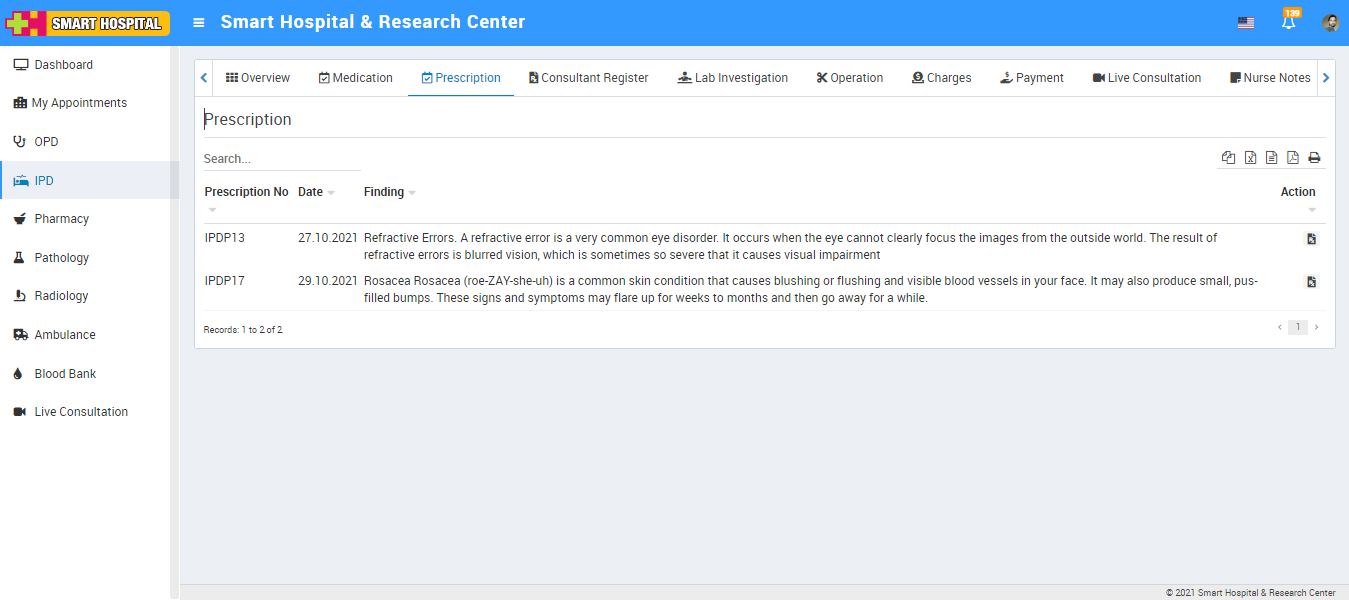Sort by Finding column arrow

pos(412,192)
